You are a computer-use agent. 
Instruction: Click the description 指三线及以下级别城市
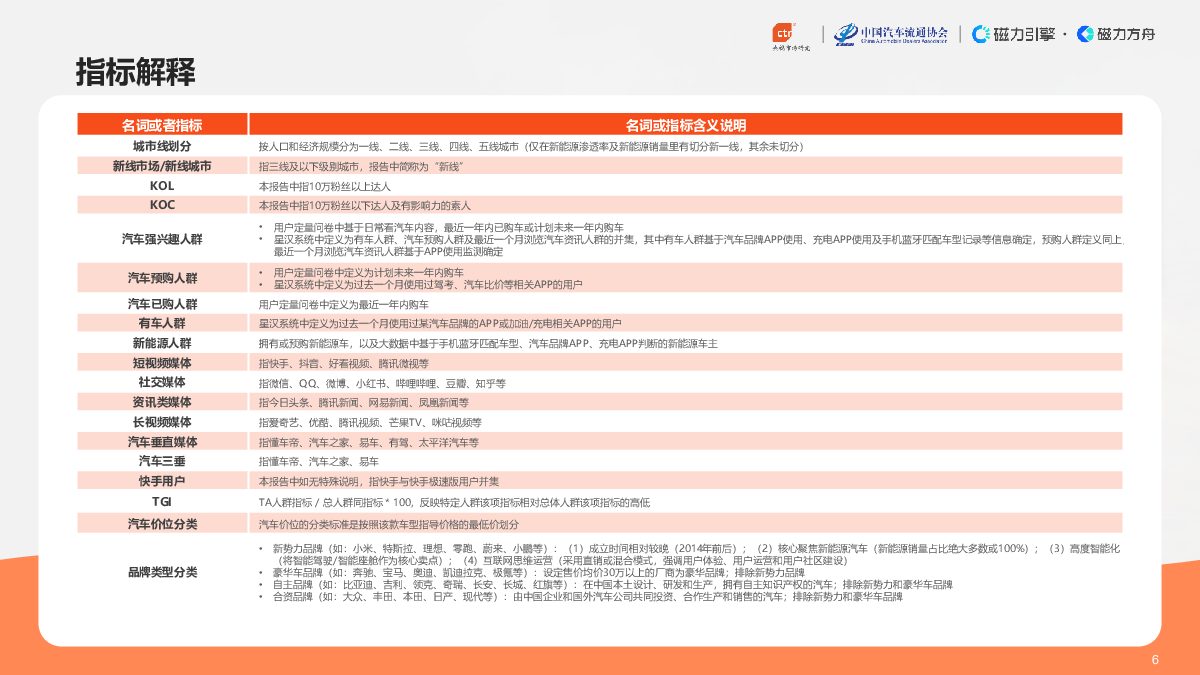point(360,167)
